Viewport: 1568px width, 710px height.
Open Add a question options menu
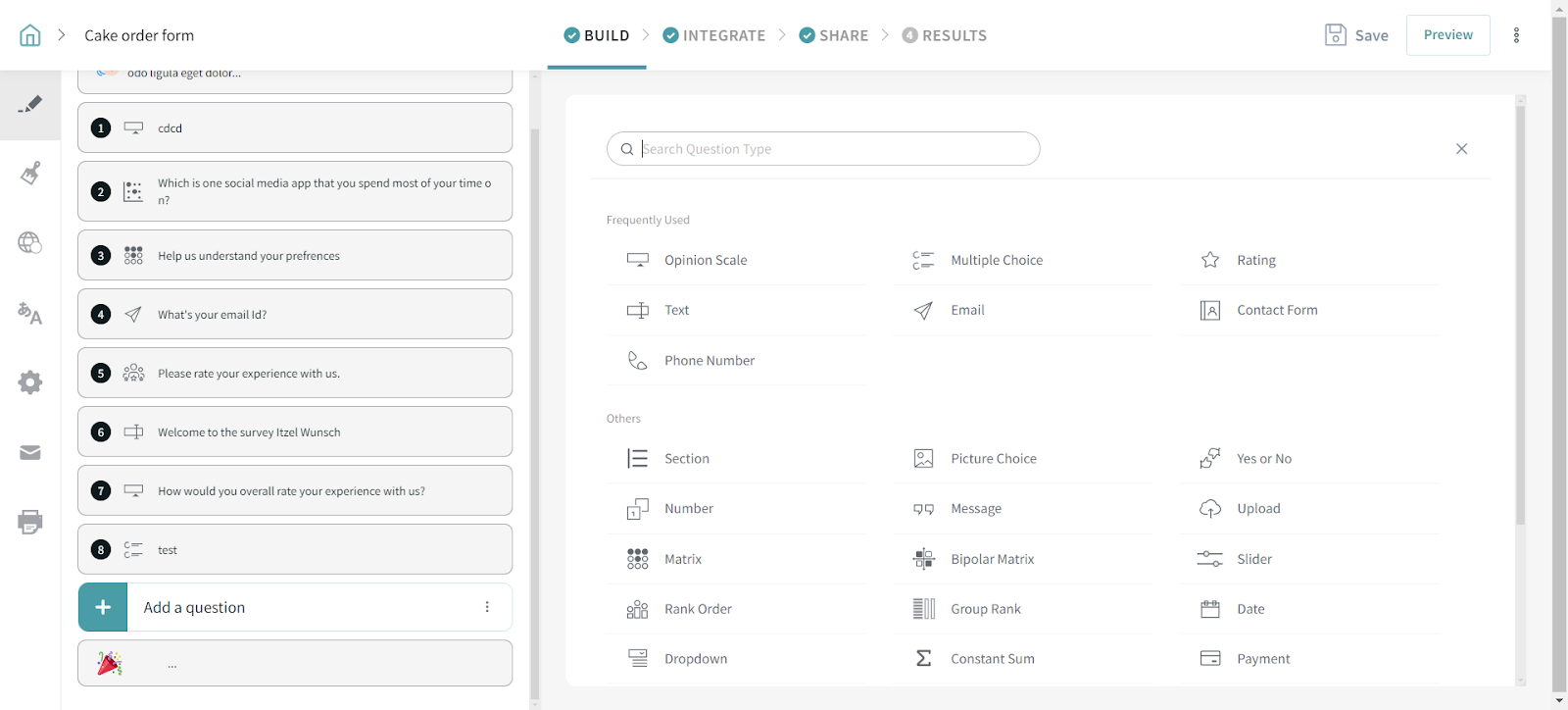[x=487, y=607]
